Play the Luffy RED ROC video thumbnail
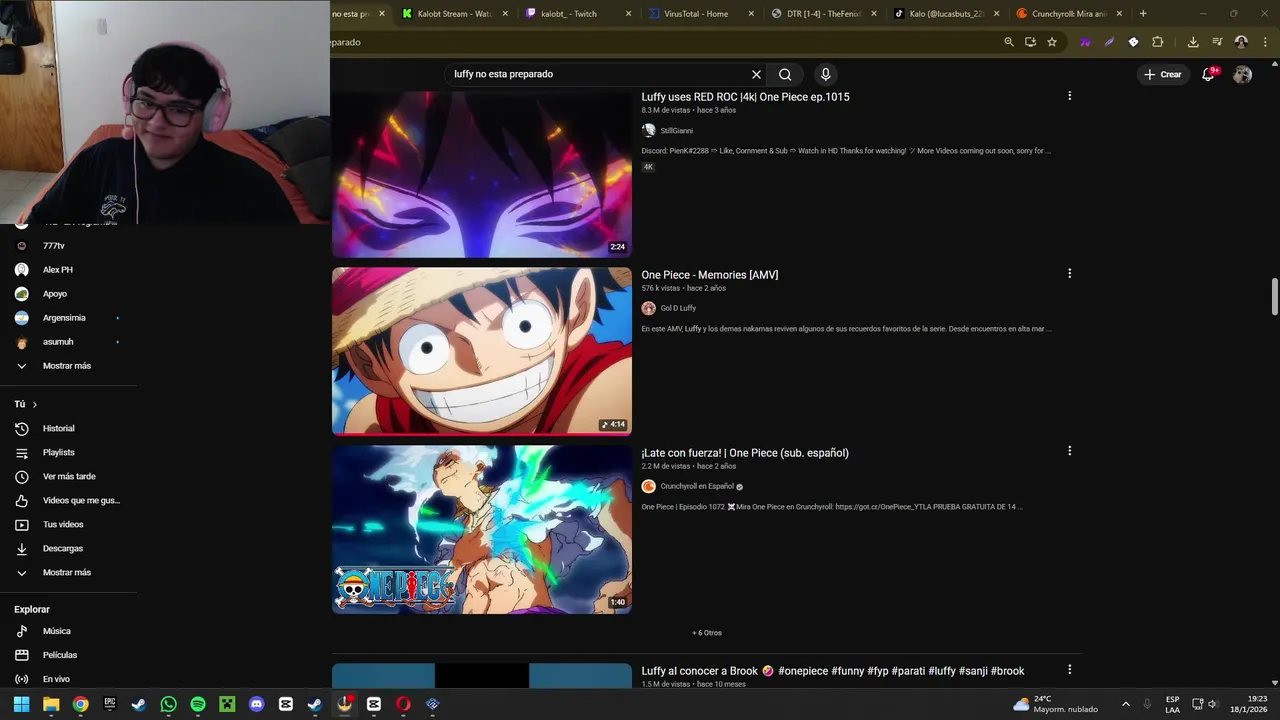This screenshot has width=1280, height=720. (x=482, y=174)
